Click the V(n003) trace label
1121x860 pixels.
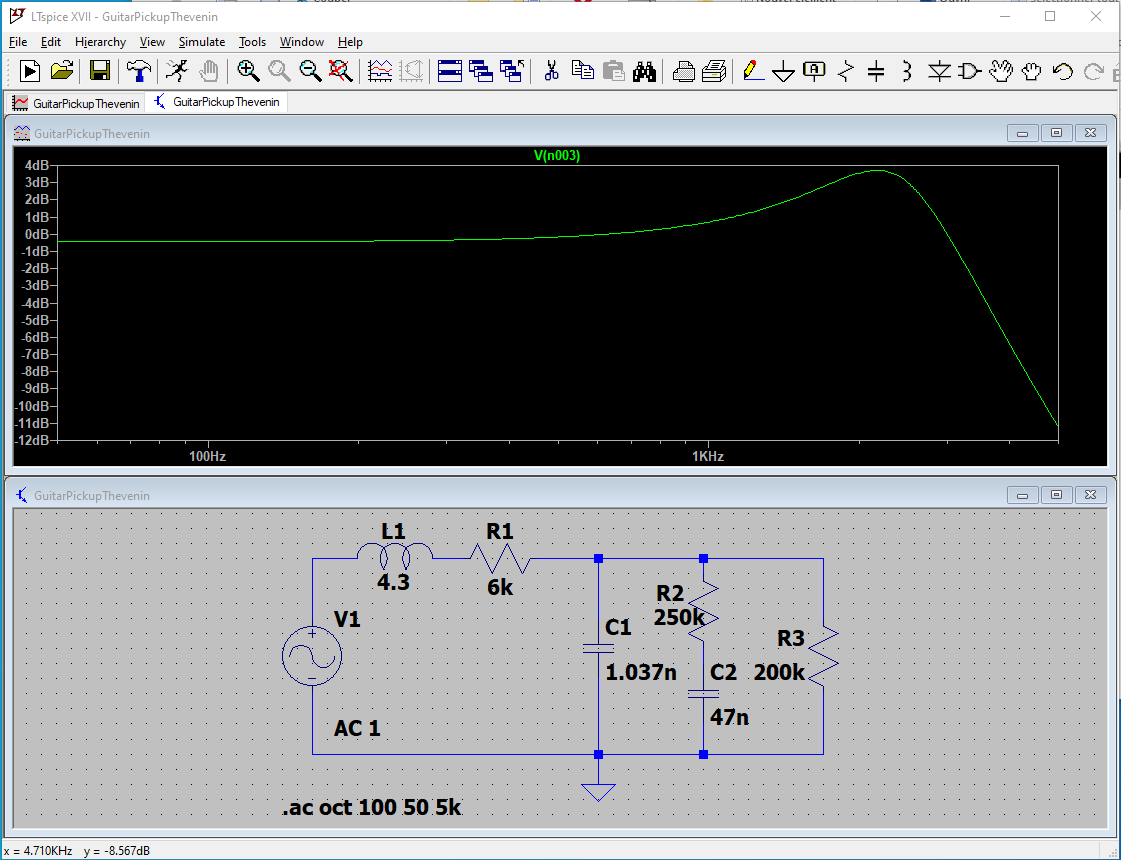click(x=557, y=155)
